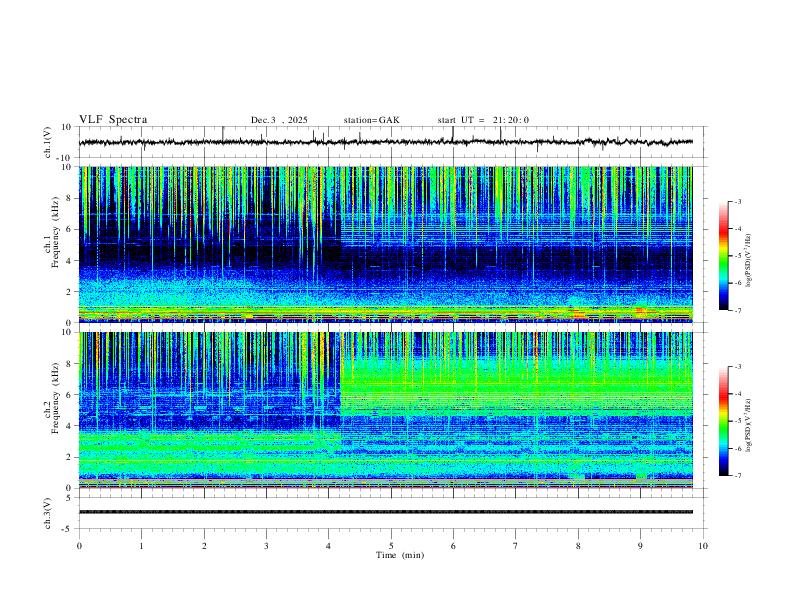Click tick label '10' on the Time axis
The height and width of the screenshot is (612, 792).
point(703,546)
